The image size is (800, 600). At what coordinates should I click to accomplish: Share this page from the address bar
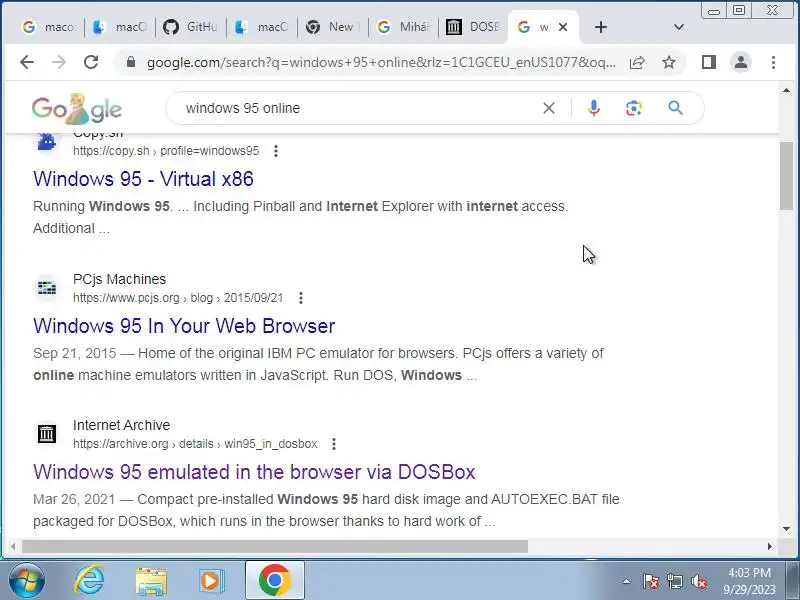tap(637, 62)
